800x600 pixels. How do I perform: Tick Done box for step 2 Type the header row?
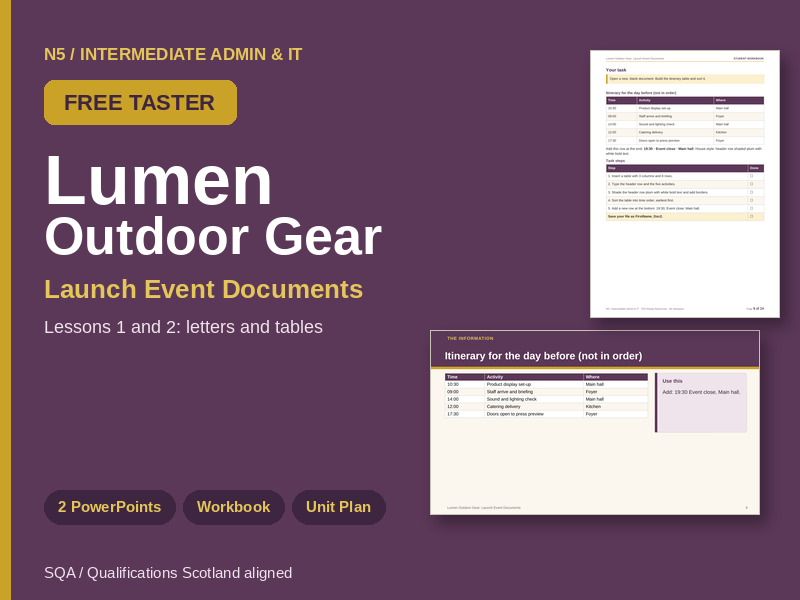(752, 184)
